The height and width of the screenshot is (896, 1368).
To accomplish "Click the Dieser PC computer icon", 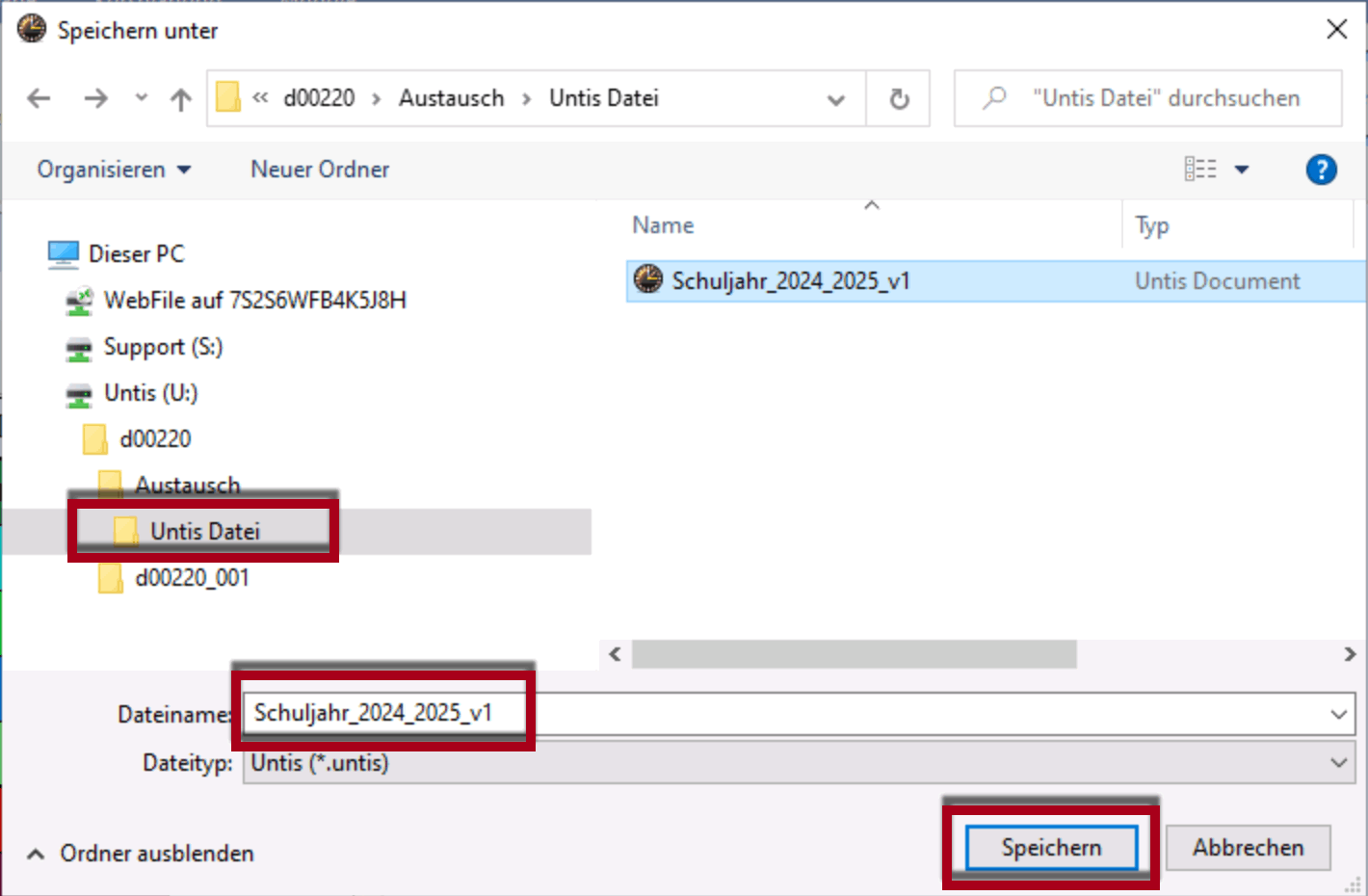I will coord(64,254).
